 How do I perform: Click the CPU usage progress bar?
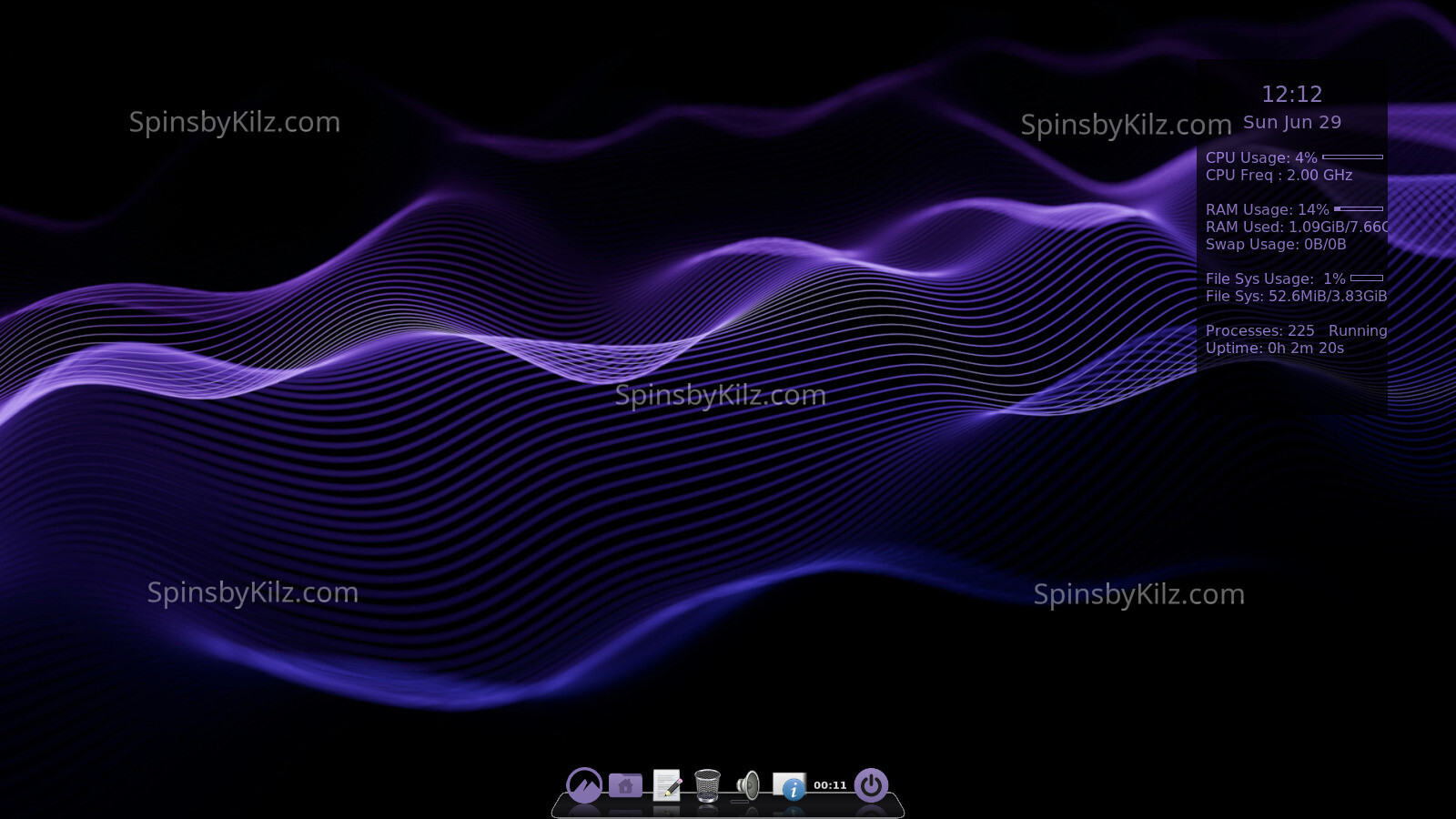click(1352, 157)
